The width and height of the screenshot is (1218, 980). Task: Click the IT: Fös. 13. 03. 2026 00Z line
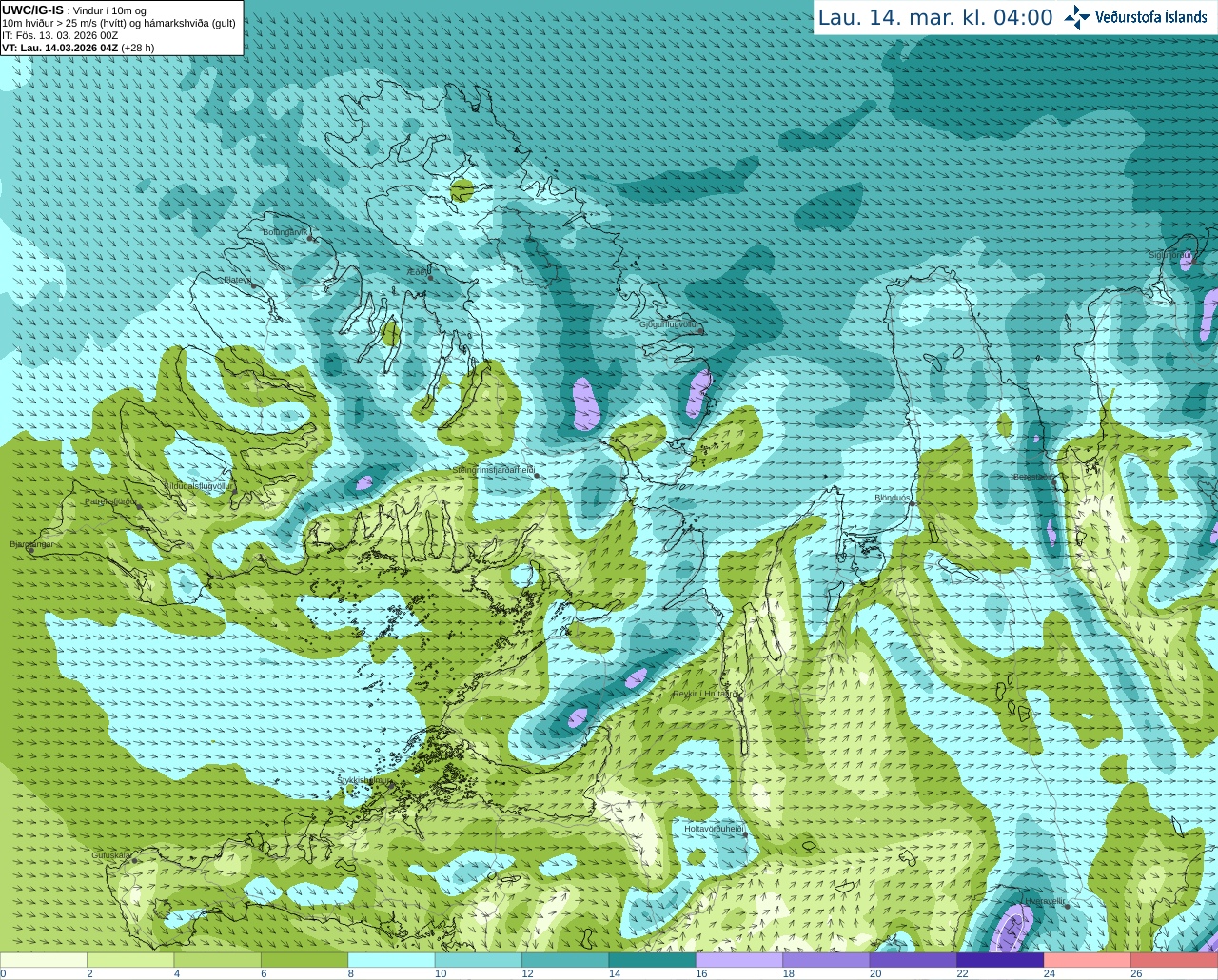[x=60, y=35]
